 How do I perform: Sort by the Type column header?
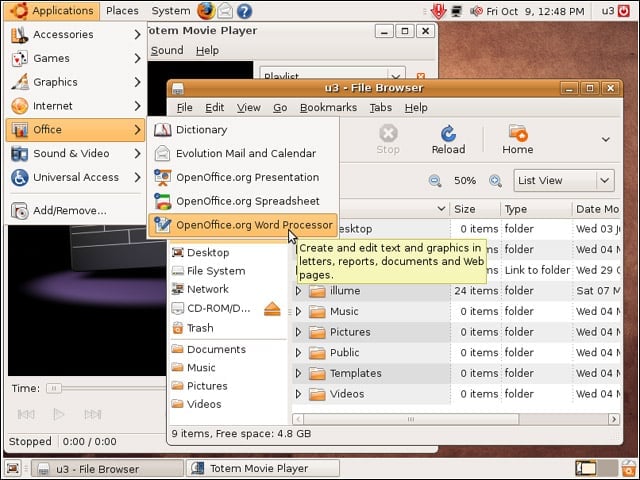click(x=536, y=209)
